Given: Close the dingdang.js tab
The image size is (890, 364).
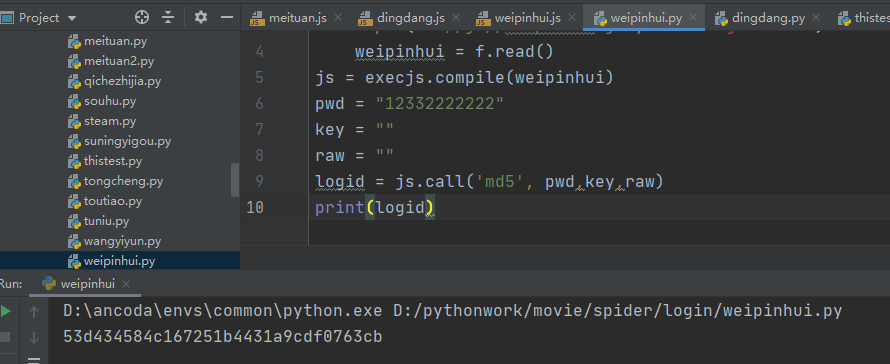Looking at the screenshot, I should pos(456,18).
